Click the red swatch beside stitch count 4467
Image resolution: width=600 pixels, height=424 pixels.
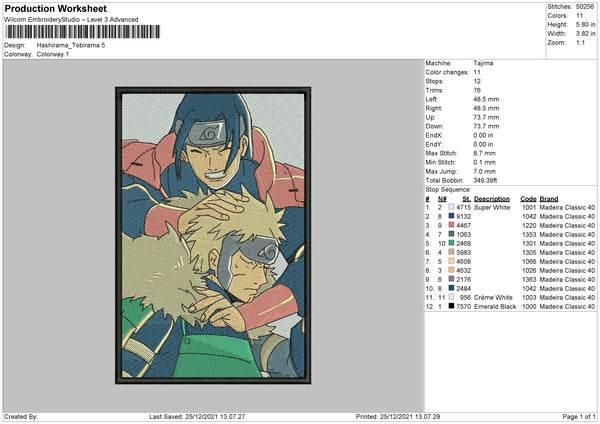pos(451,225)
